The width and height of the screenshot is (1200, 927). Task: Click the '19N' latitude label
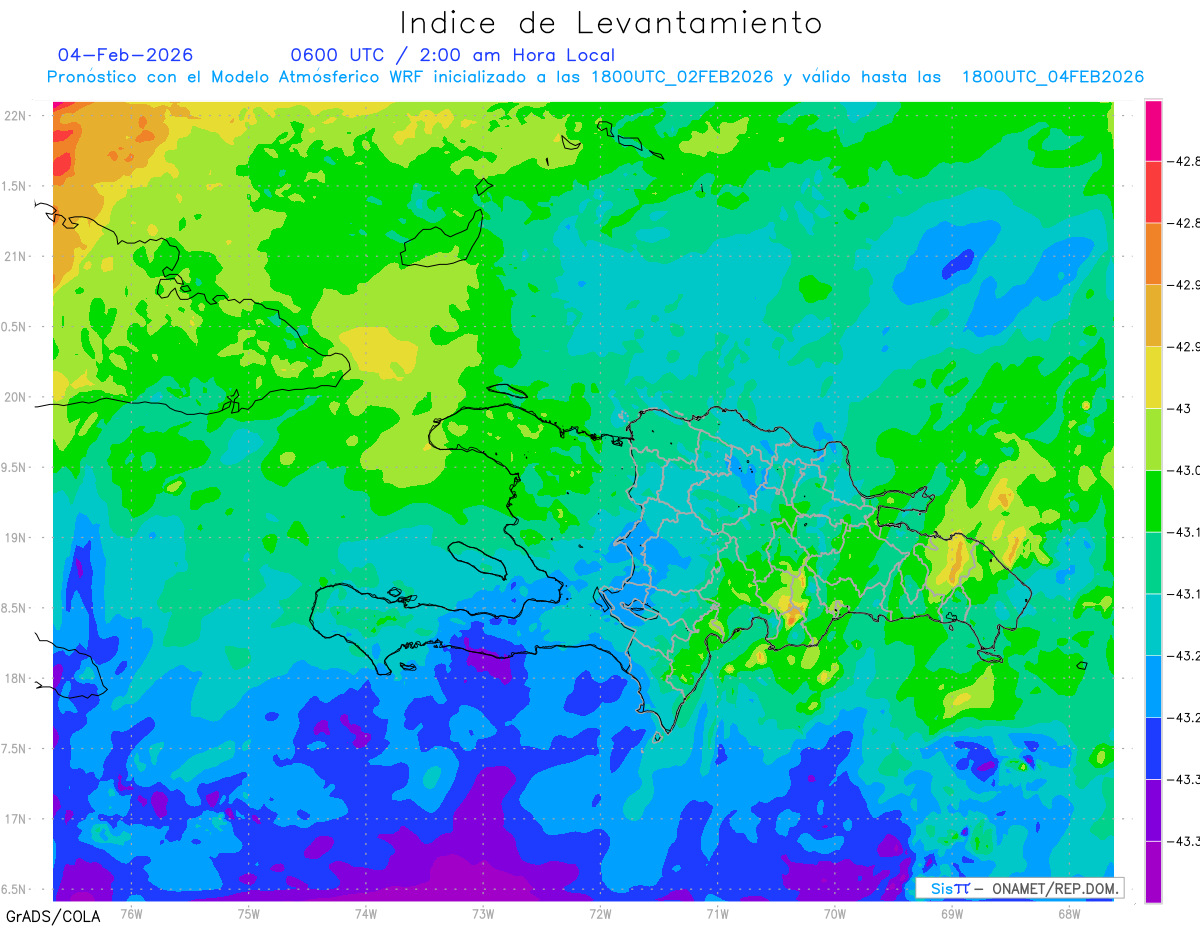click(x=17, y=537)
